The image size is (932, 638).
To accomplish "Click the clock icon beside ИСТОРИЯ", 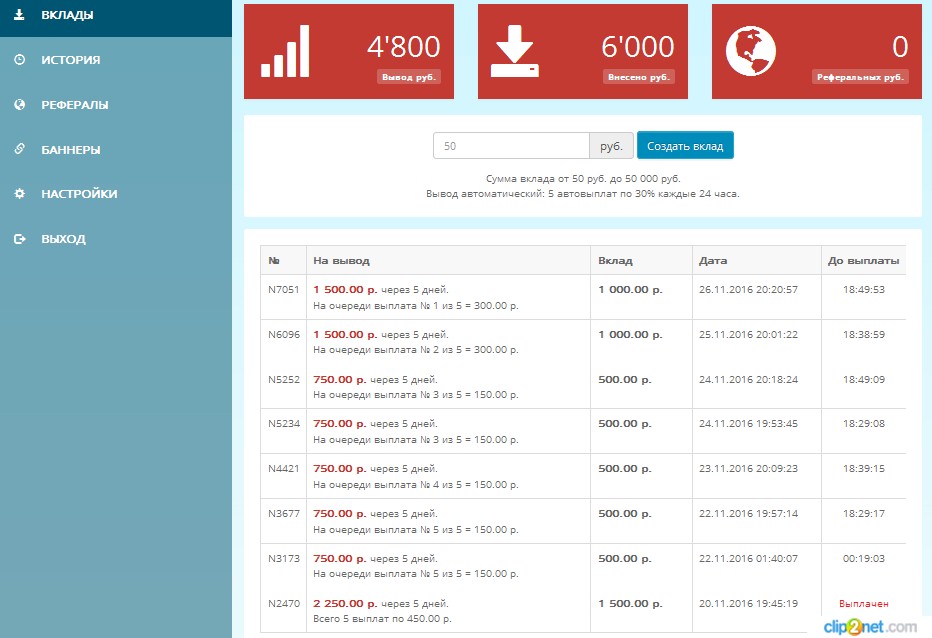I will [x=20, y=59].
